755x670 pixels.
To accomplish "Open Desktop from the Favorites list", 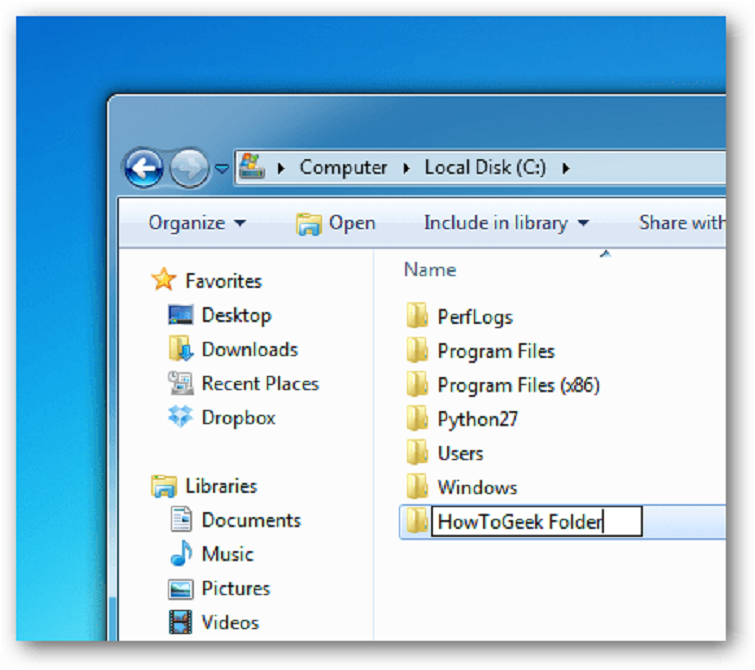I will tap(236, 315).
